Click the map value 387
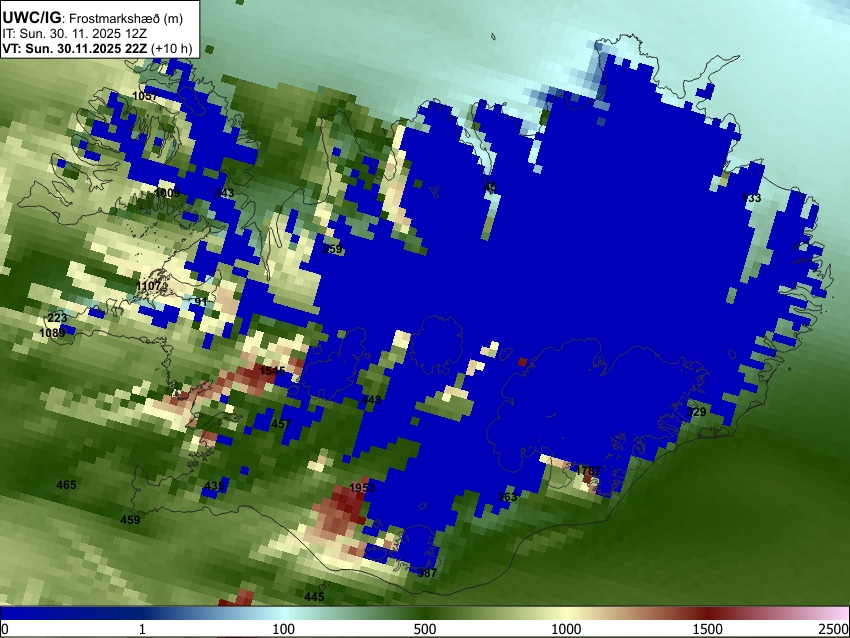The image size is (850, 638). coord(427,572)
